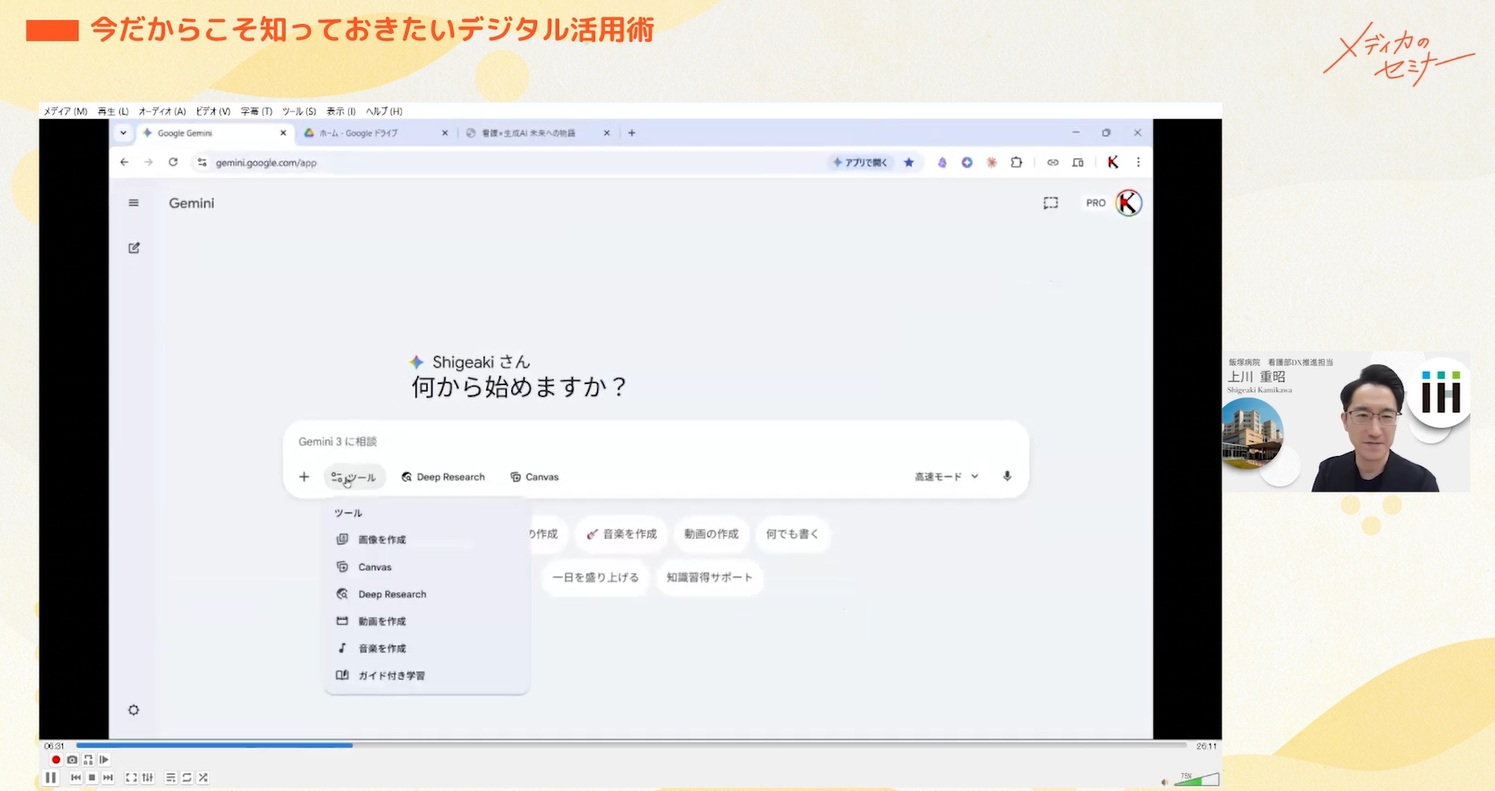Open the Gemini main menu hamburger icon

(134, 203)
